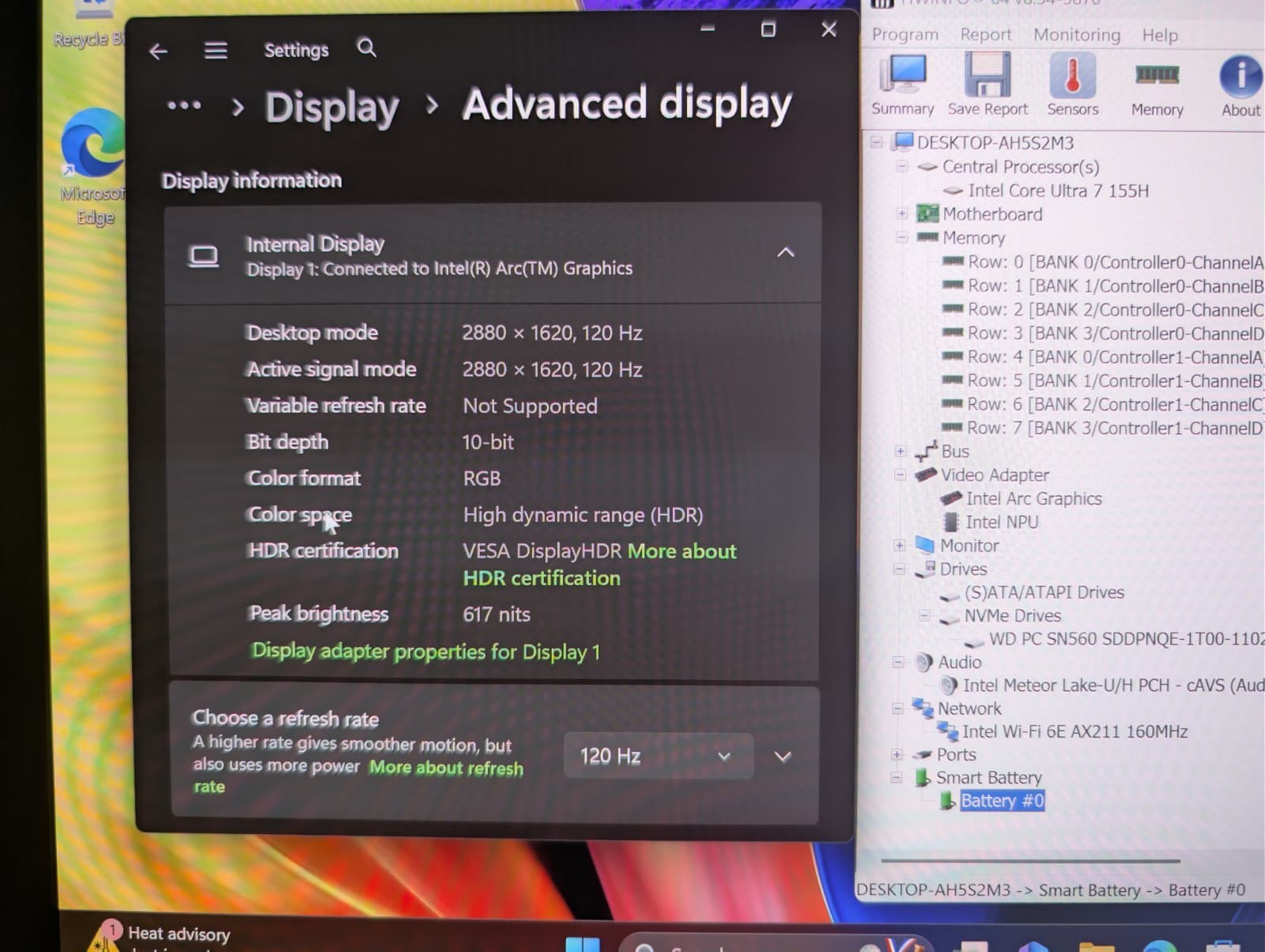
Task: Select the Battery #0 entry
Action: [1002, 801]
